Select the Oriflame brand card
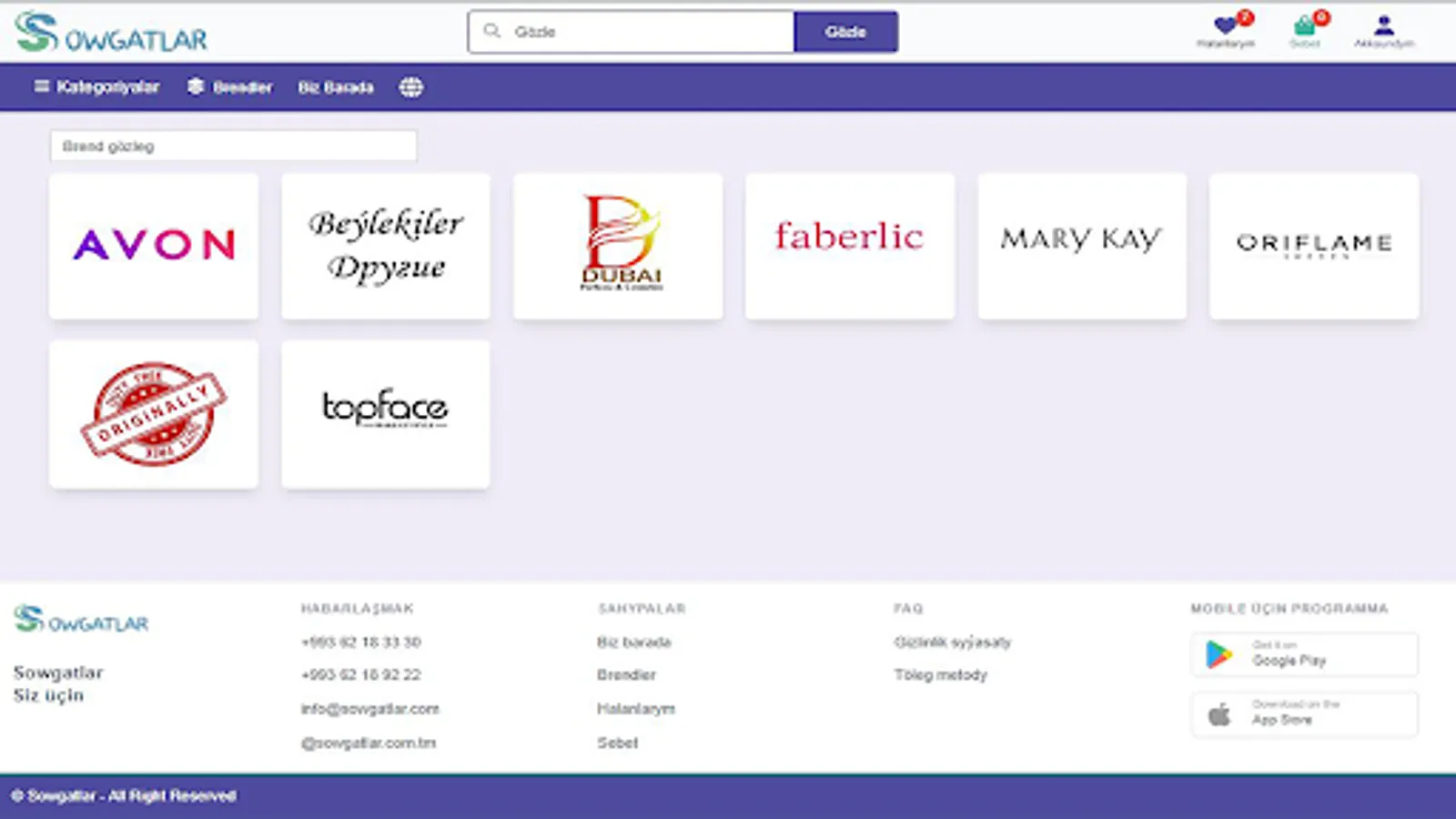 point(1314,246)
